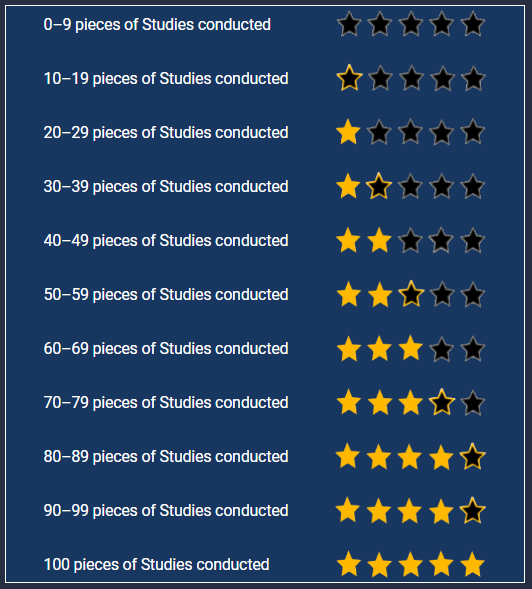Click the '100 pieces of Studies conducted' text
Screen dimensions: 532x589
[156, 564]
